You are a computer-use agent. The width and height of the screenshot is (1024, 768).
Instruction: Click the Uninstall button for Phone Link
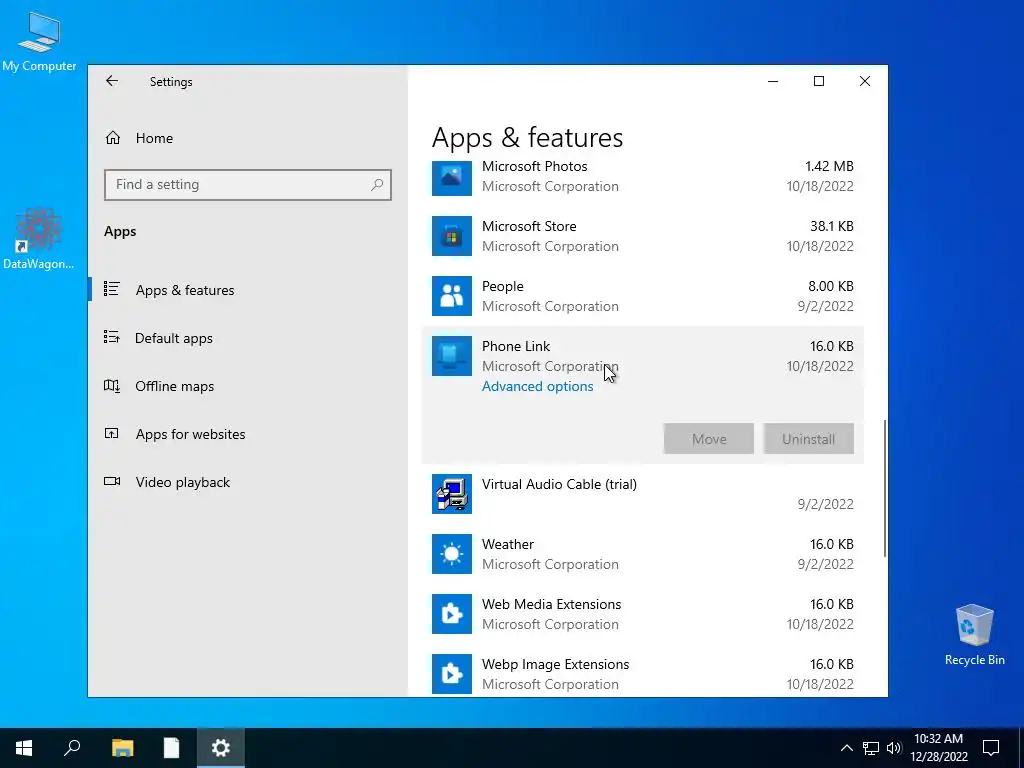point(808,439)
